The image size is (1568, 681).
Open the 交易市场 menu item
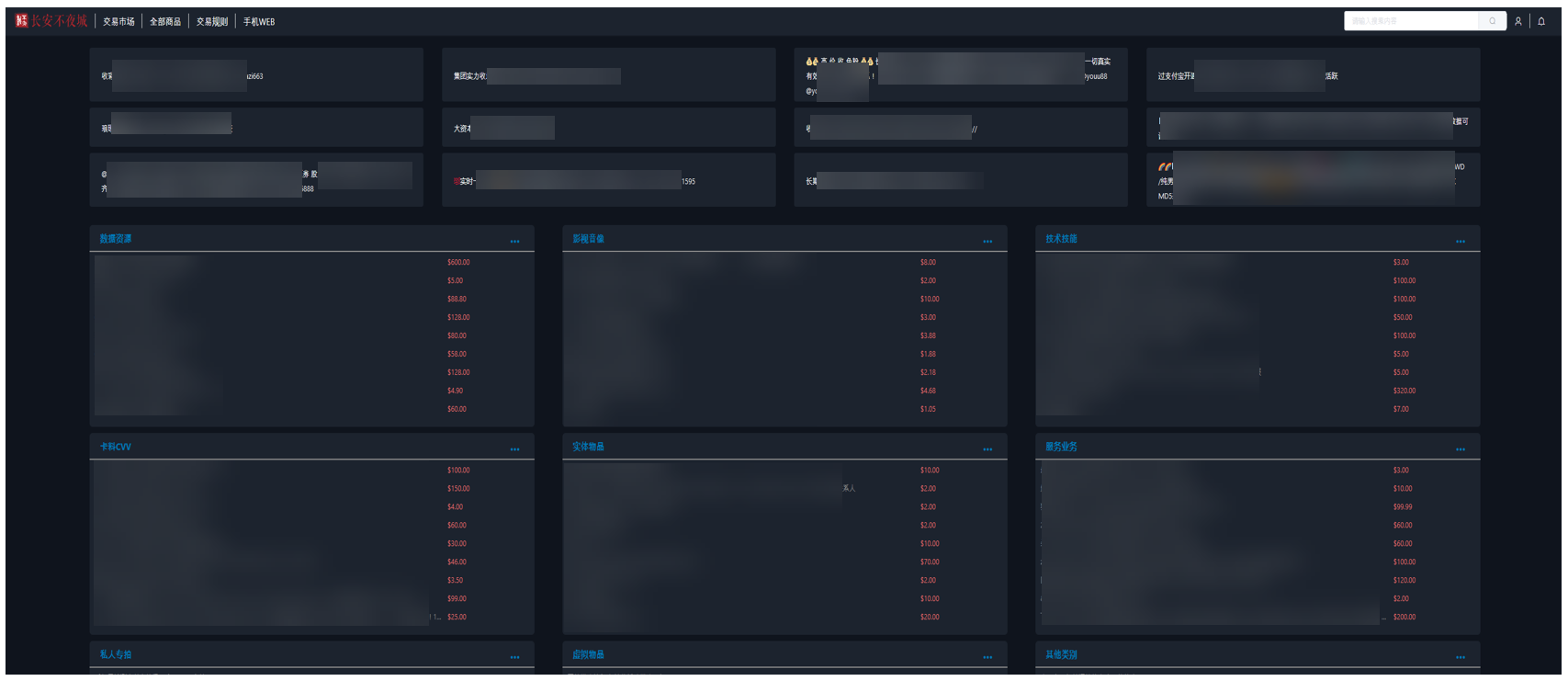point(118,21)
